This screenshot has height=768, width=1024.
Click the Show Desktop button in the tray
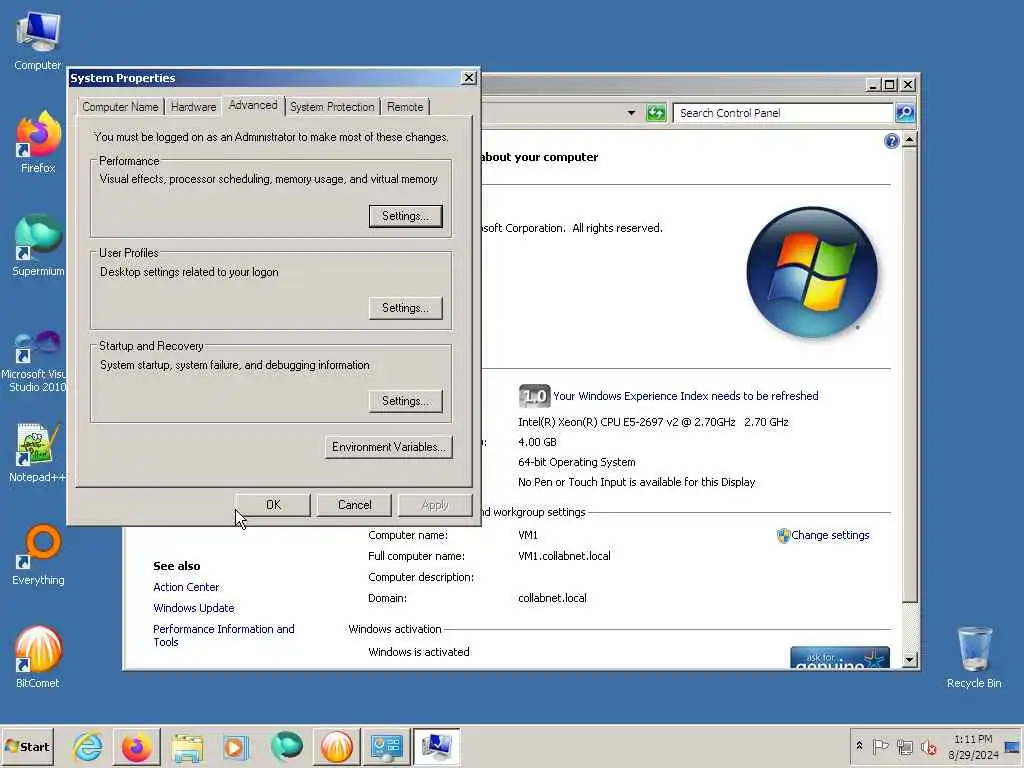(x=1013, y=746)
